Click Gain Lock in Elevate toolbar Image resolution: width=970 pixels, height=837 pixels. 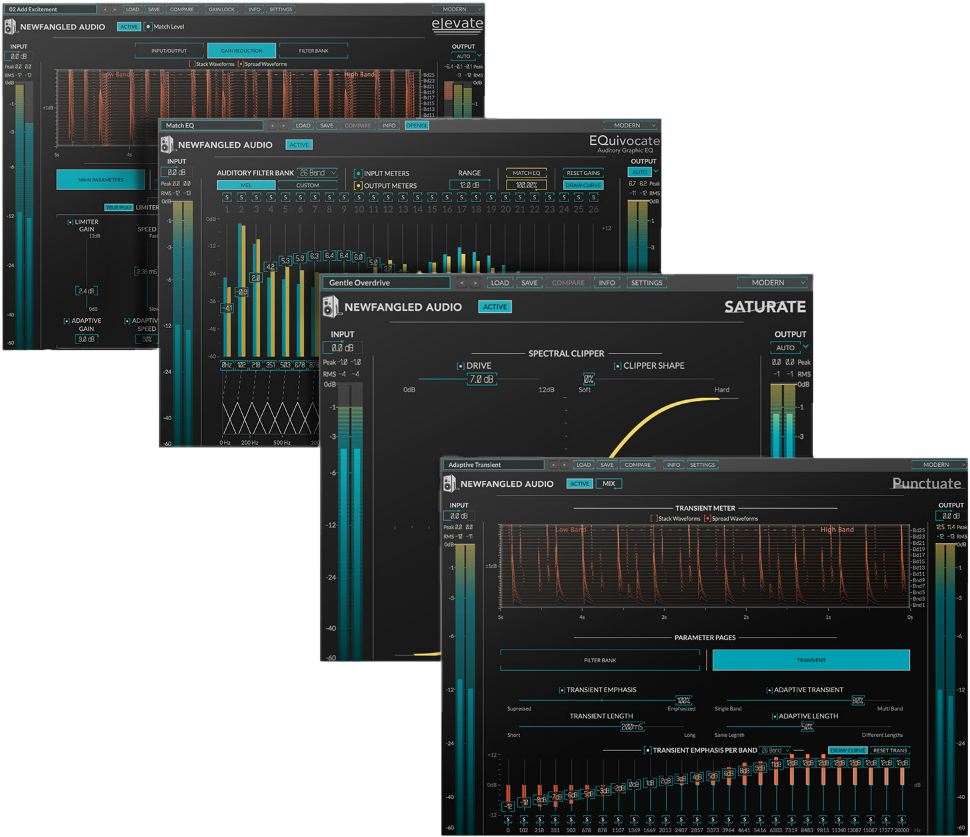tap(221, 9)
